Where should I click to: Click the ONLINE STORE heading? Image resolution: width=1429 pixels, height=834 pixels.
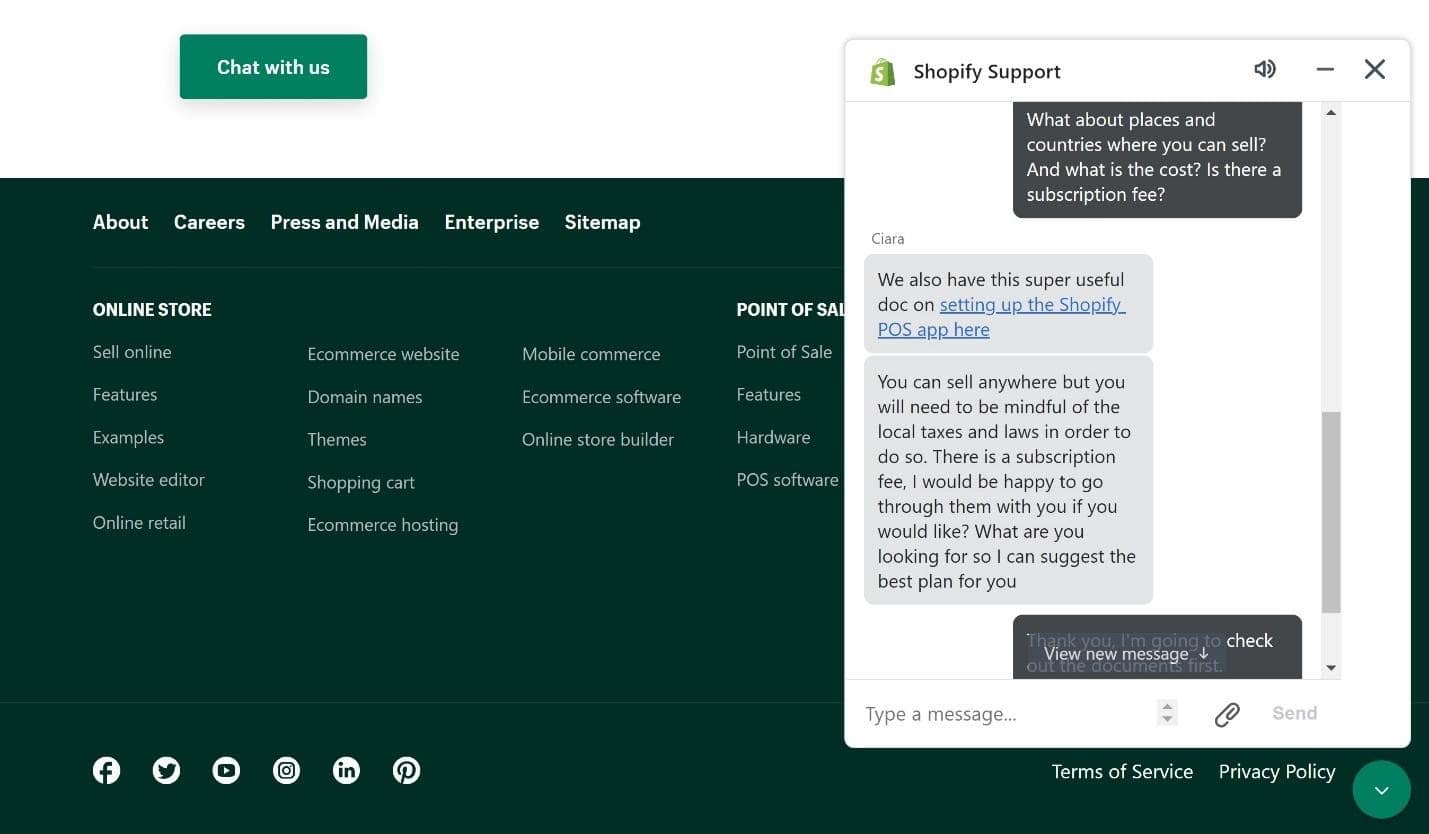(x=152, y=309)
